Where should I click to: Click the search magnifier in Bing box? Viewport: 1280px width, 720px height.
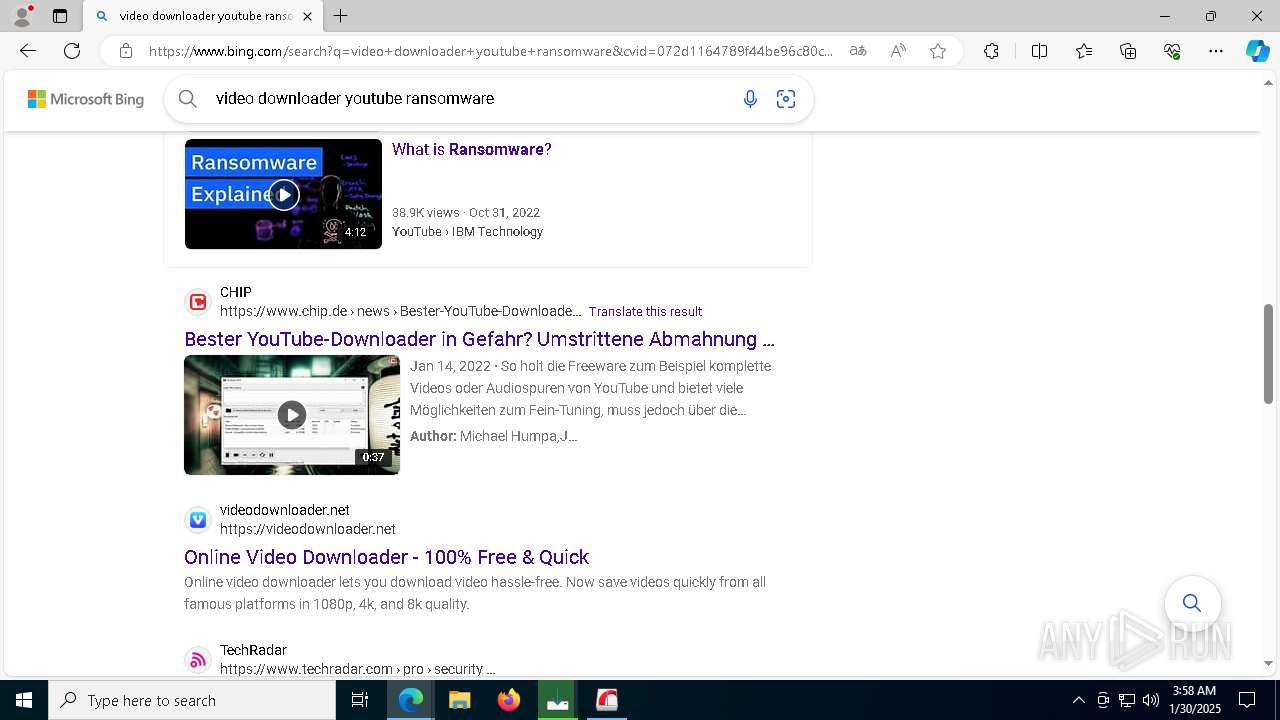pos(187,99)
